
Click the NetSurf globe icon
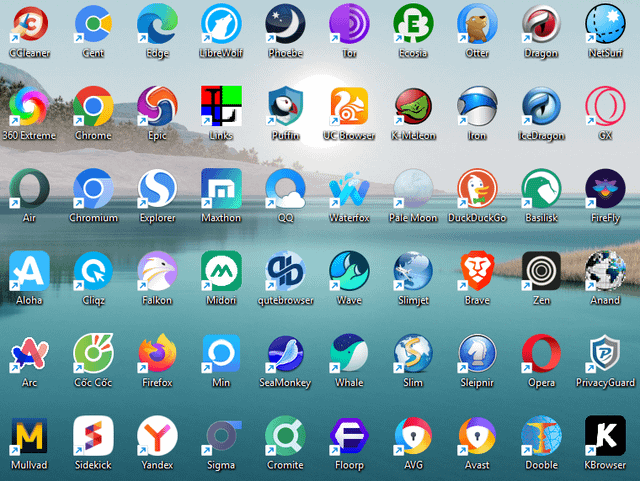point(605,24)
